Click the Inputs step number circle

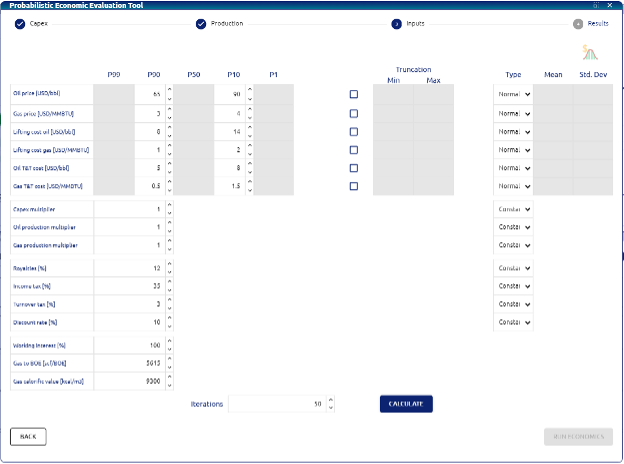point(396,23)
